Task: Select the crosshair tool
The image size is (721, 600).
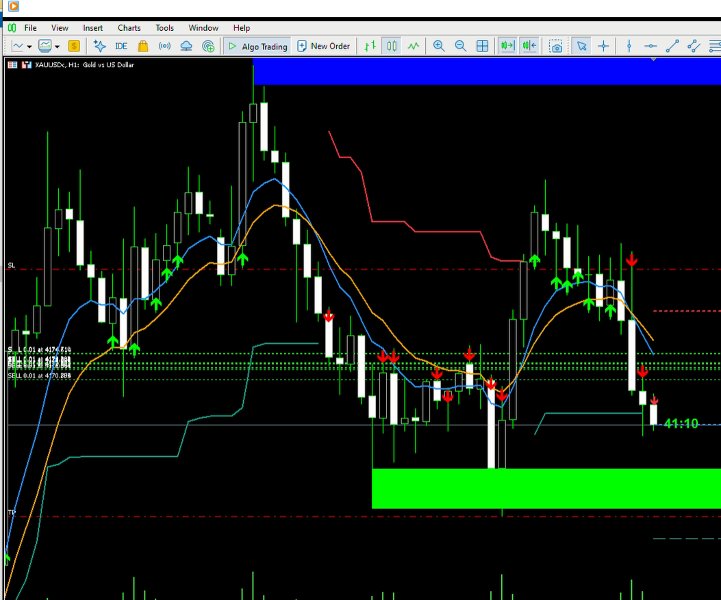Action: click(x=603, y=46)
